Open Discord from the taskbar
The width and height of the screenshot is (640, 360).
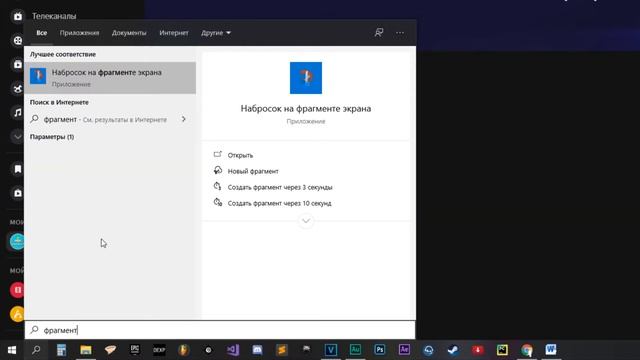(257, 350)
